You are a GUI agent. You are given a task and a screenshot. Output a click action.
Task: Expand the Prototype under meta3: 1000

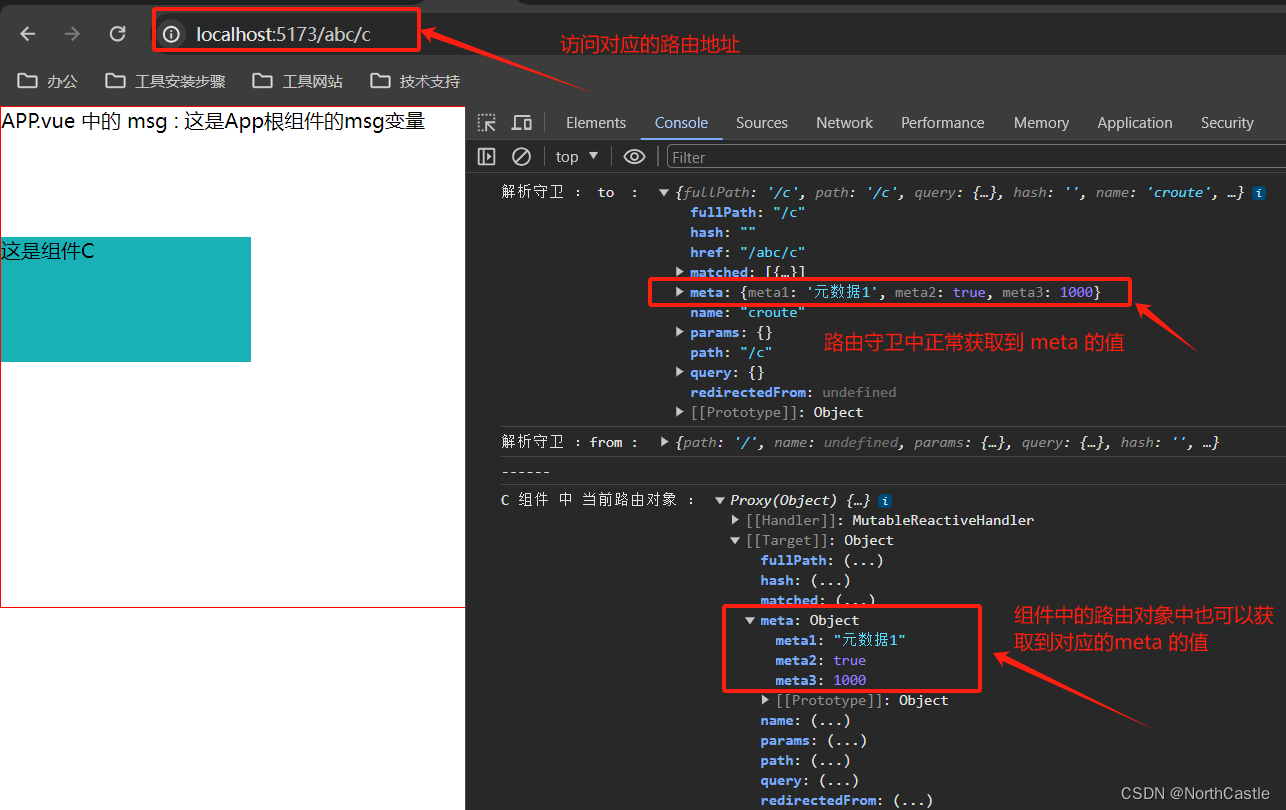pos(766,700)
